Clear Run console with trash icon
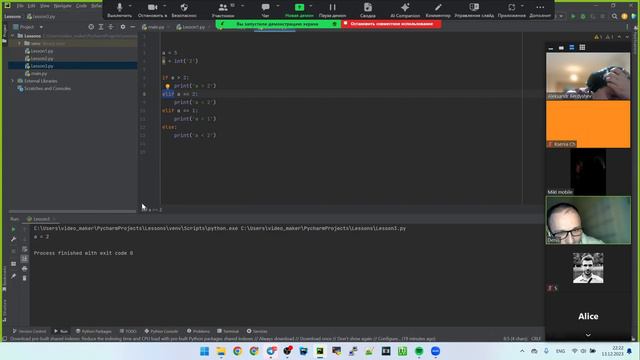640x360 pixels. 24,278
